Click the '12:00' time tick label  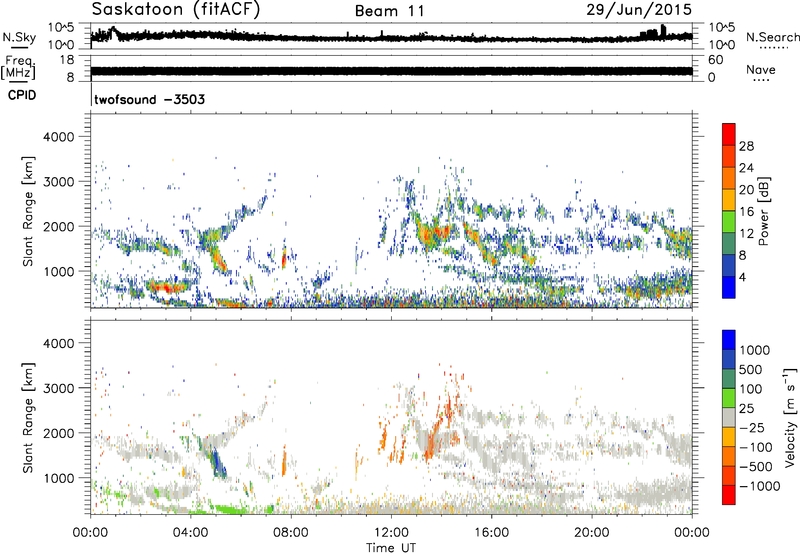click(391, 533)
